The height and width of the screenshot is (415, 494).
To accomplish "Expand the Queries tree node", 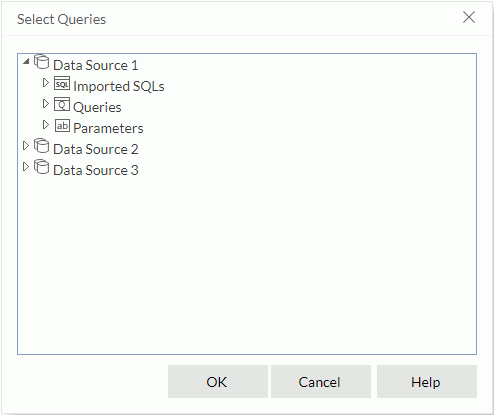I will pyautogui.click(x=46, y=104).
